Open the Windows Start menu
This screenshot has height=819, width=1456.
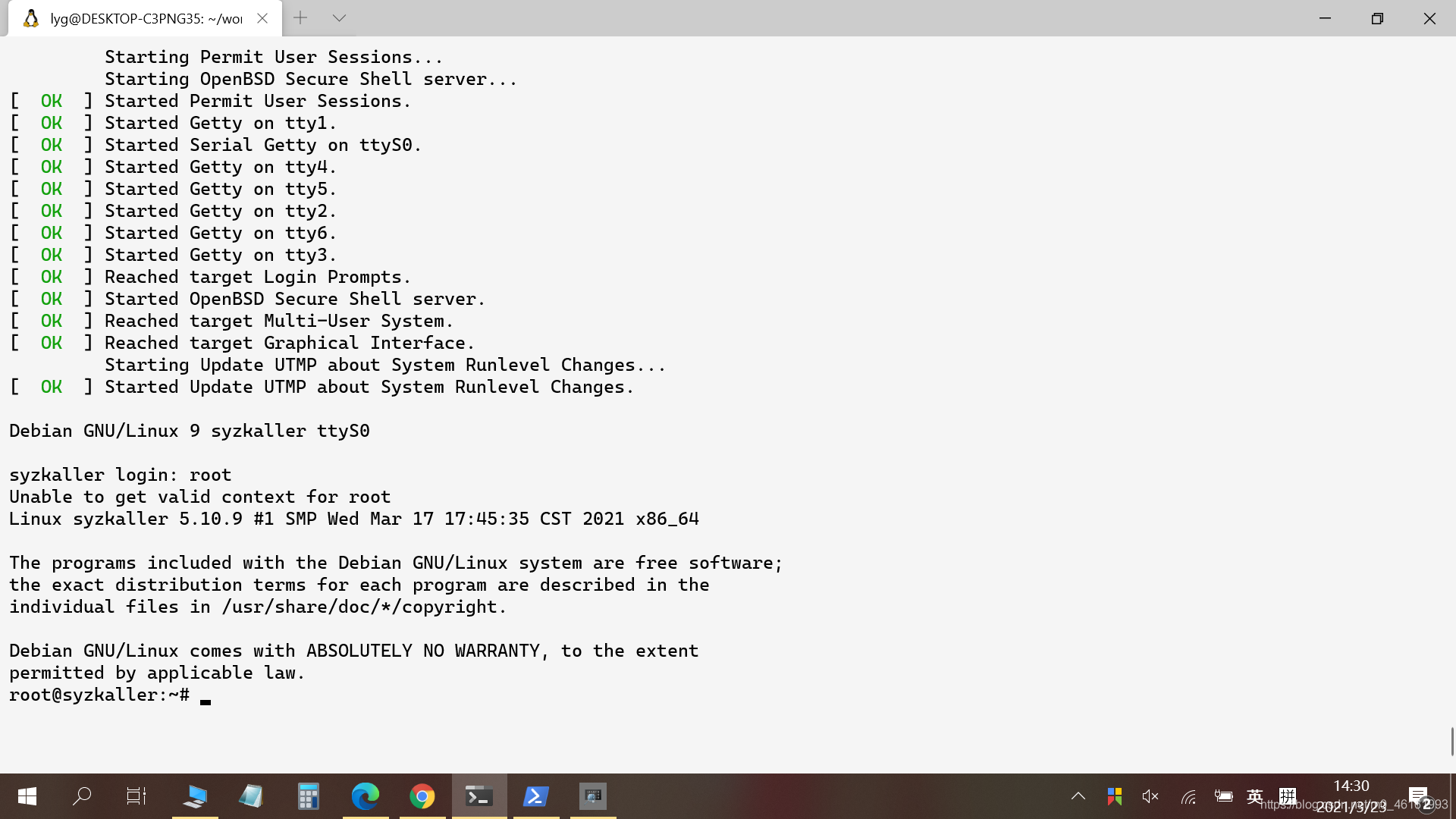pos(27,796)
